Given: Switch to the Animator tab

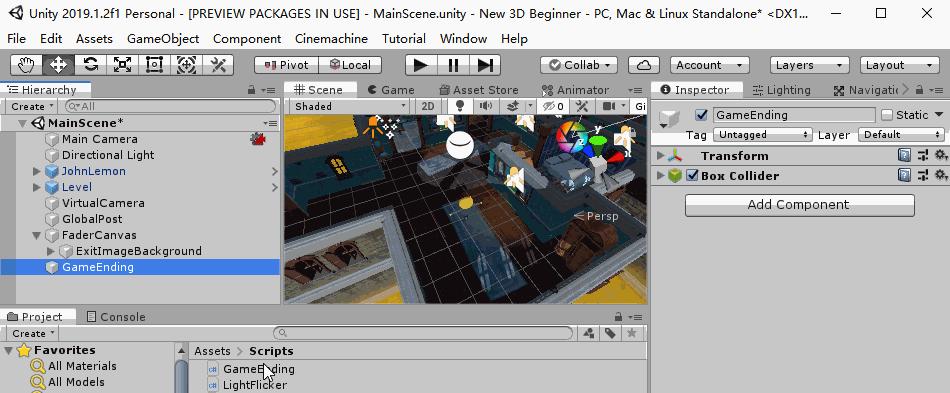Looking at the screenshot, I should [x=575, y=90].
